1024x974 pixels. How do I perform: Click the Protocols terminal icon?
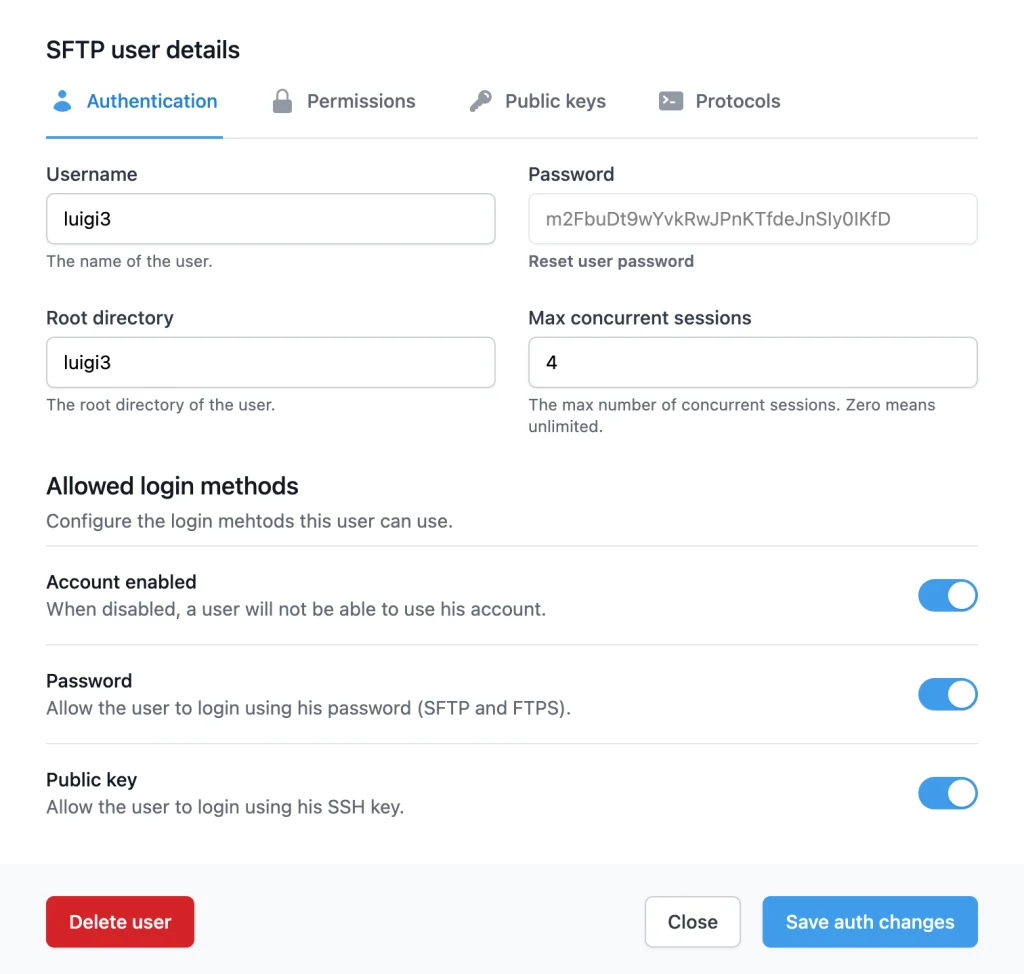671,101
